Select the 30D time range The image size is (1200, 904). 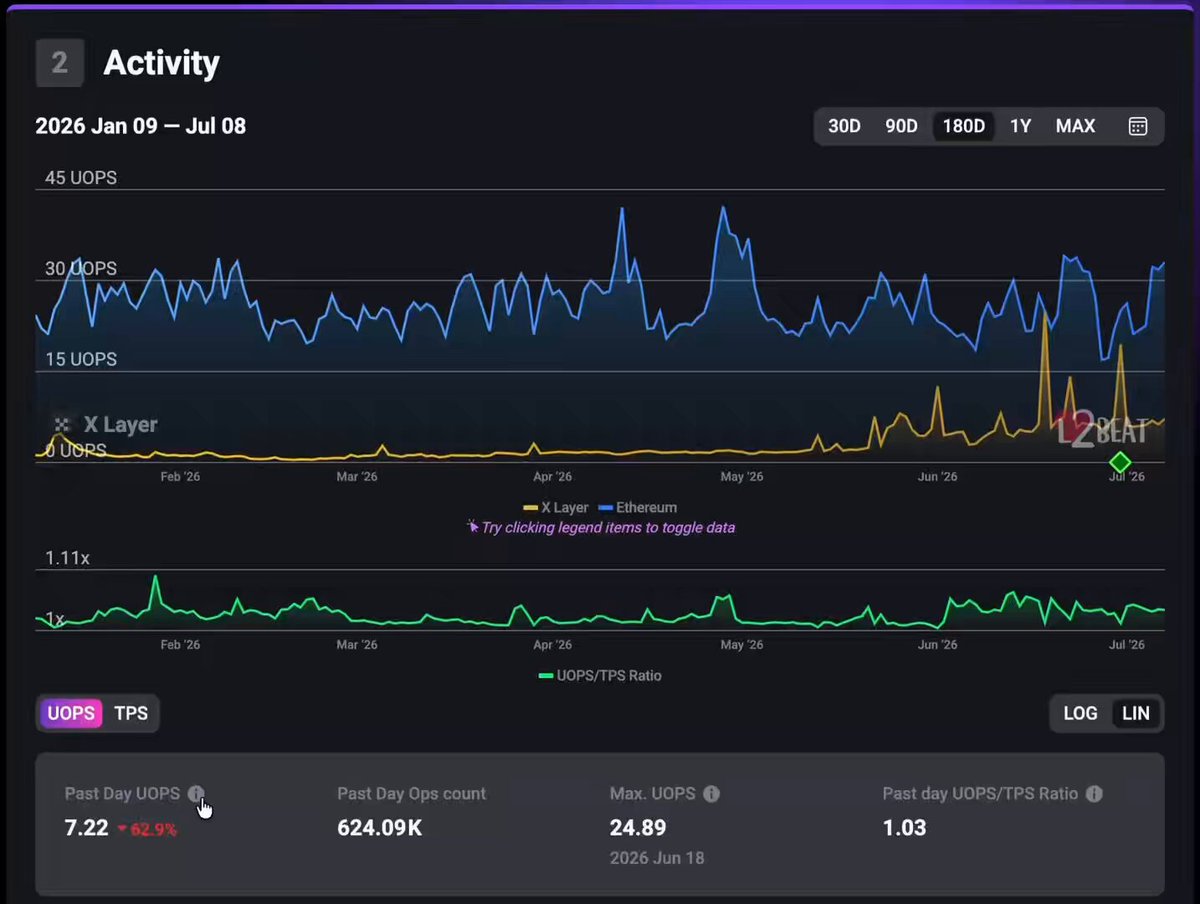pos(844,126)
